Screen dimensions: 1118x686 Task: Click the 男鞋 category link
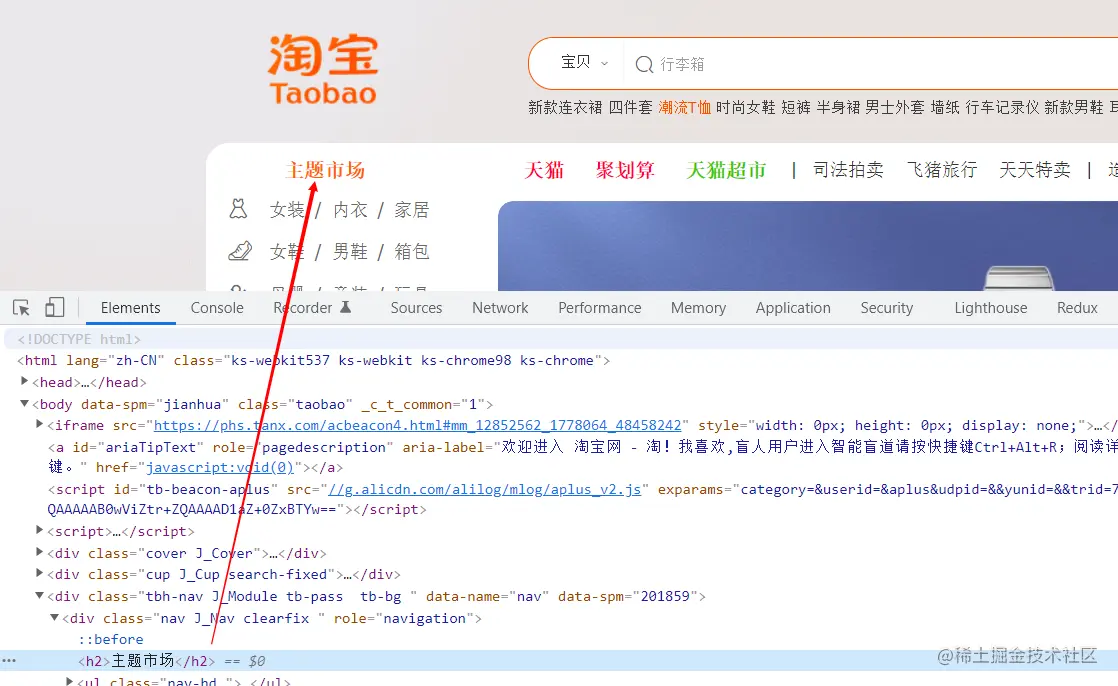pos(350,252)
